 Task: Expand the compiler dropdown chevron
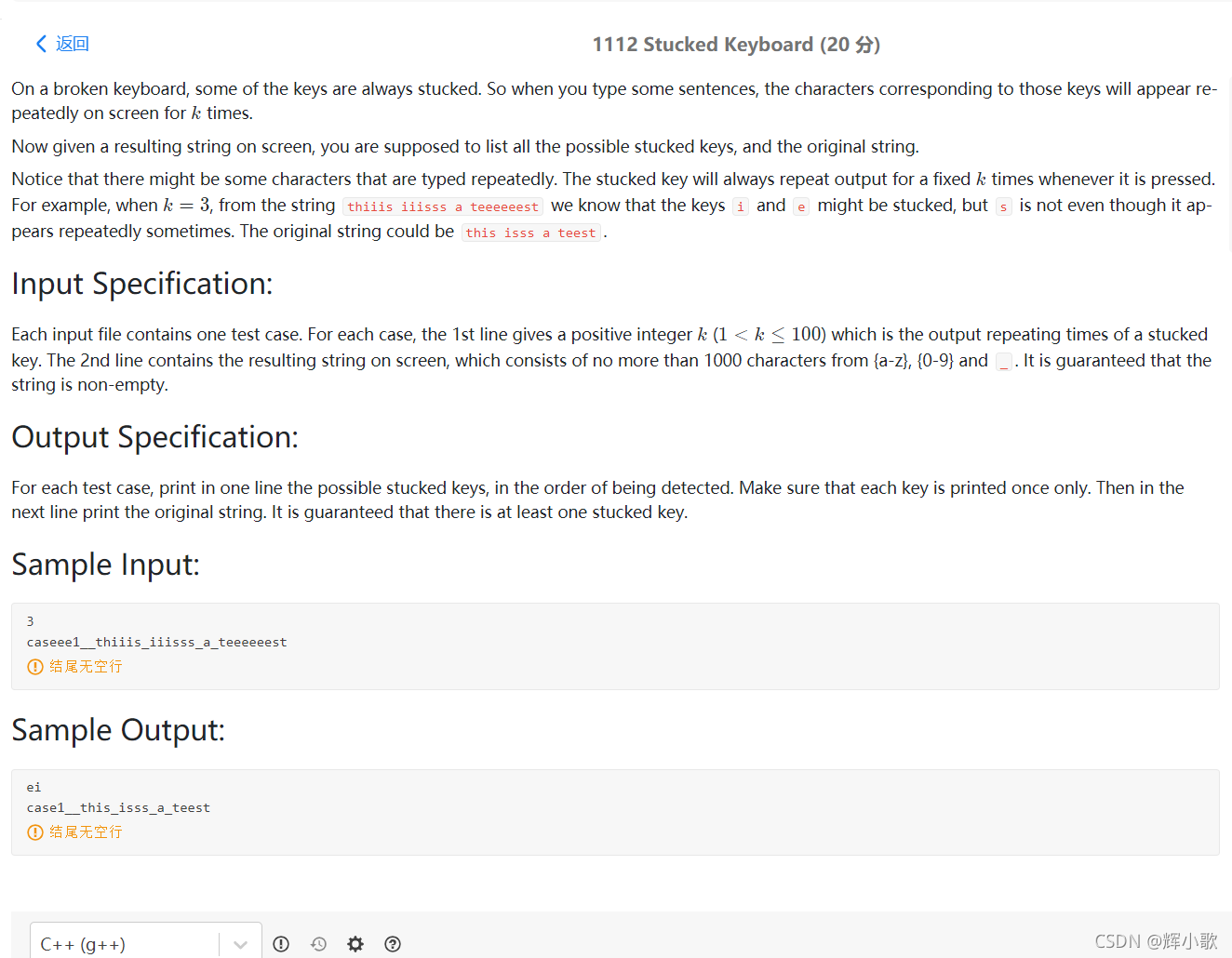click(x=241, y=944)
